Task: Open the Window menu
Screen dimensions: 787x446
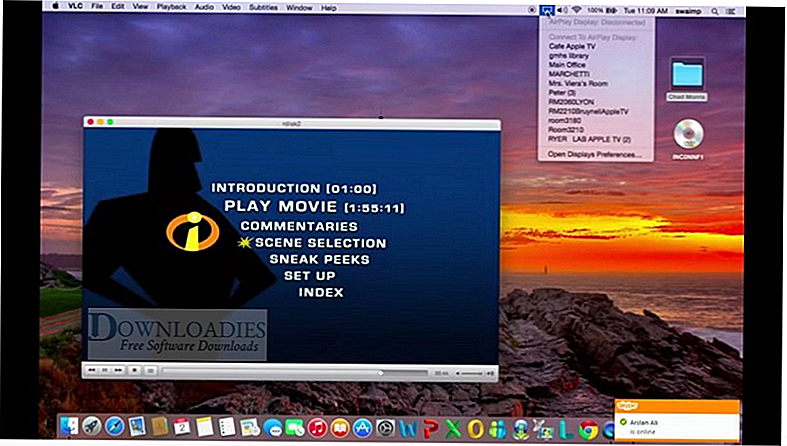Action: (x=299, y=8)
